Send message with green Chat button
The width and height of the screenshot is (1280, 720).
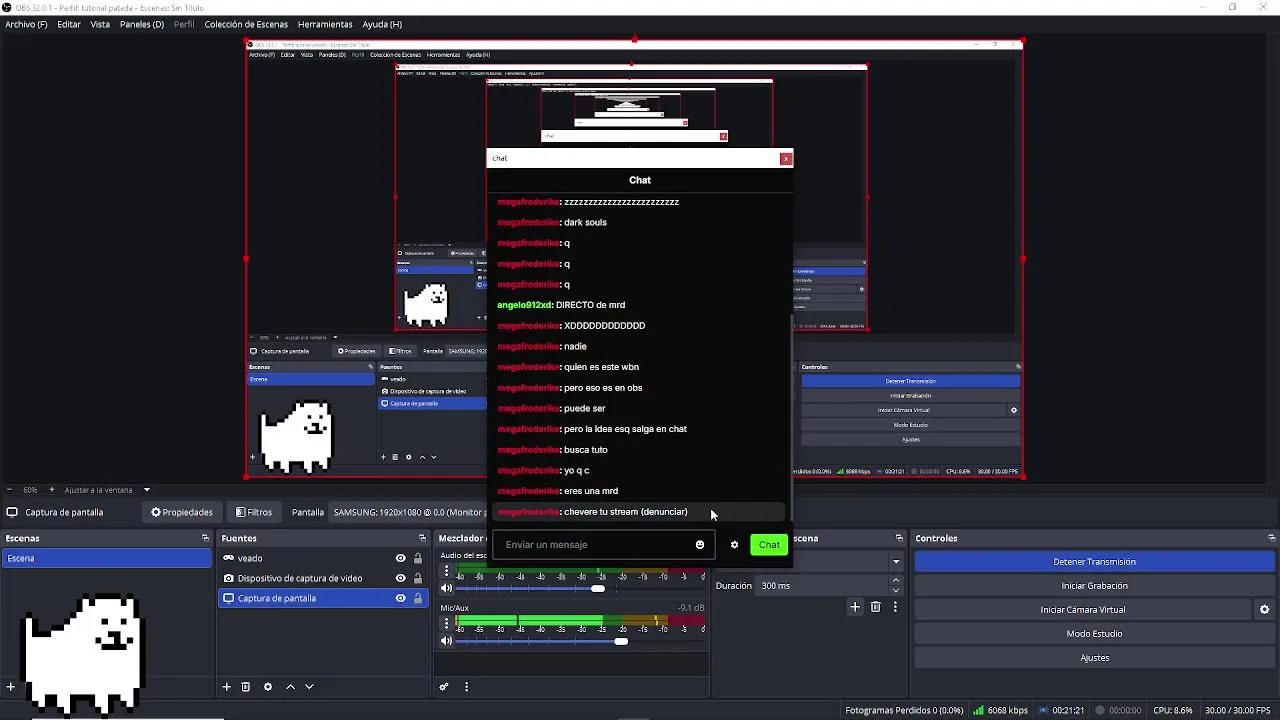point(769,545)
